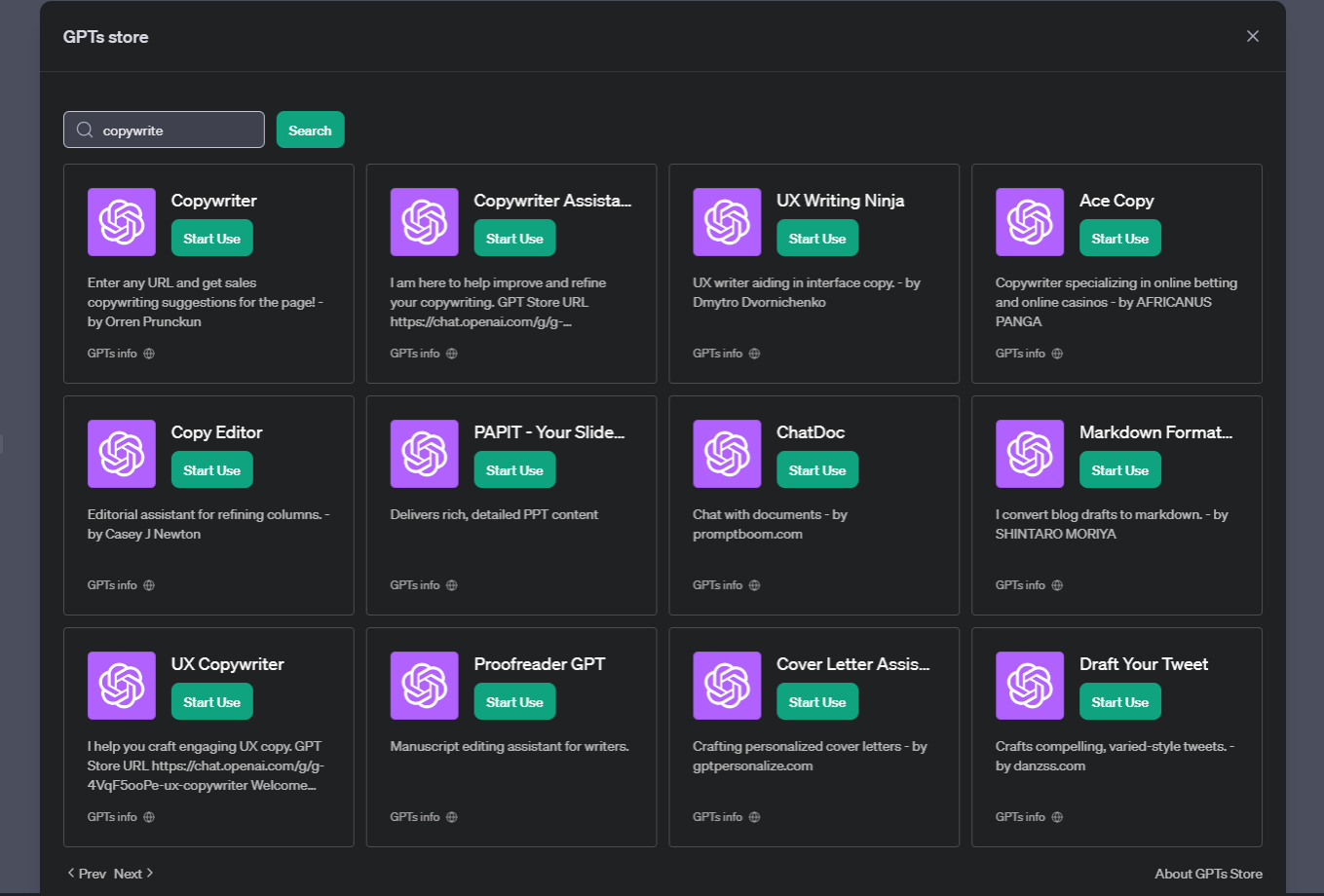
Task: Click the green Search button
Action: coord(310,130)
